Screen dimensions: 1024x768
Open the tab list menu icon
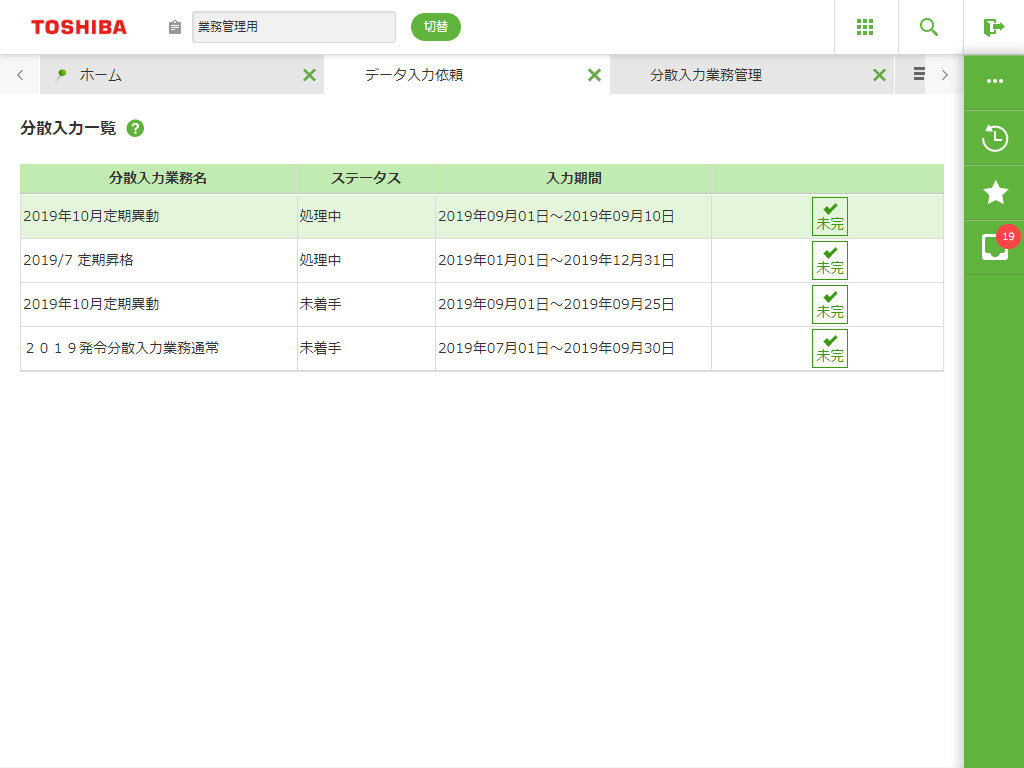(x=919, y=74)
